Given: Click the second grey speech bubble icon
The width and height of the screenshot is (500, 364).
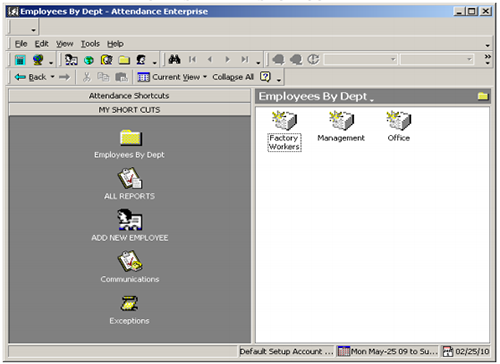Looking at the screenshot, I should tap(296, 60).
